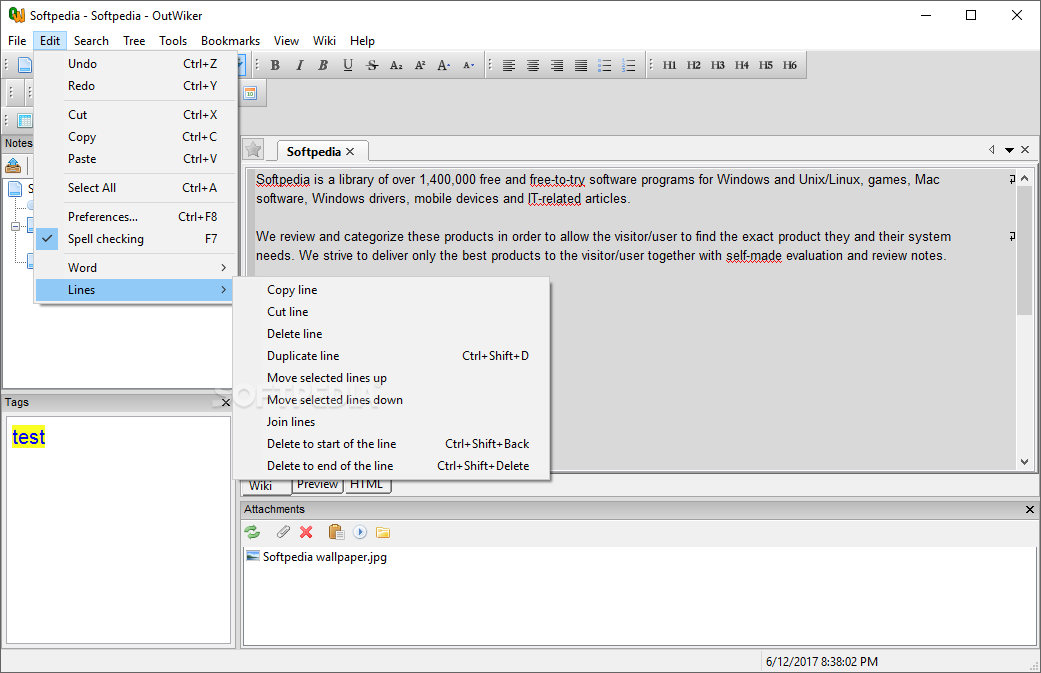Choose Undo from the Edit menu

pos(135,64)
